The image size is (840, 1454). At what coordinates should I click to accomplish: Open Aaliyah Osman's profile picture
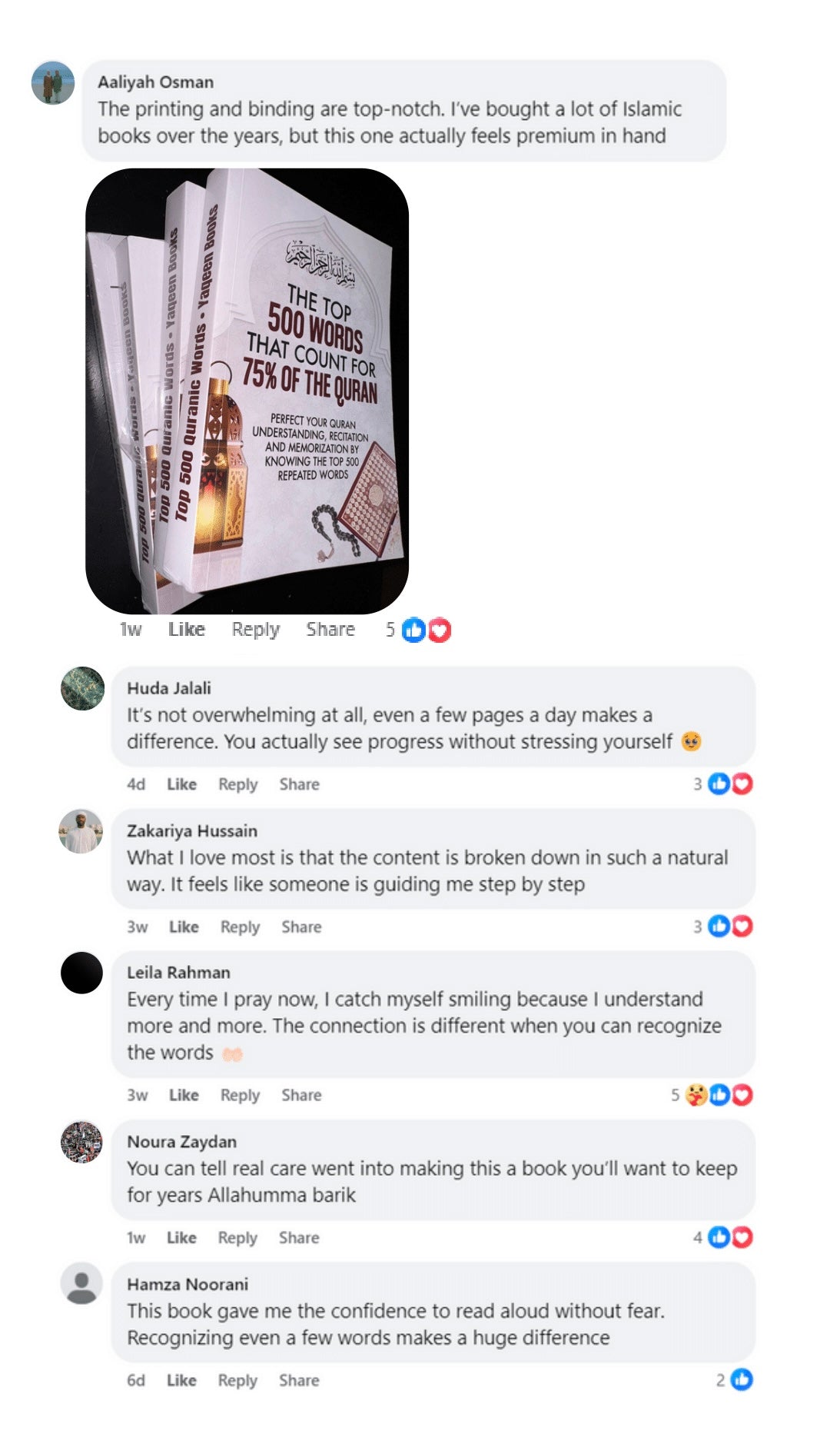[52, 83]
